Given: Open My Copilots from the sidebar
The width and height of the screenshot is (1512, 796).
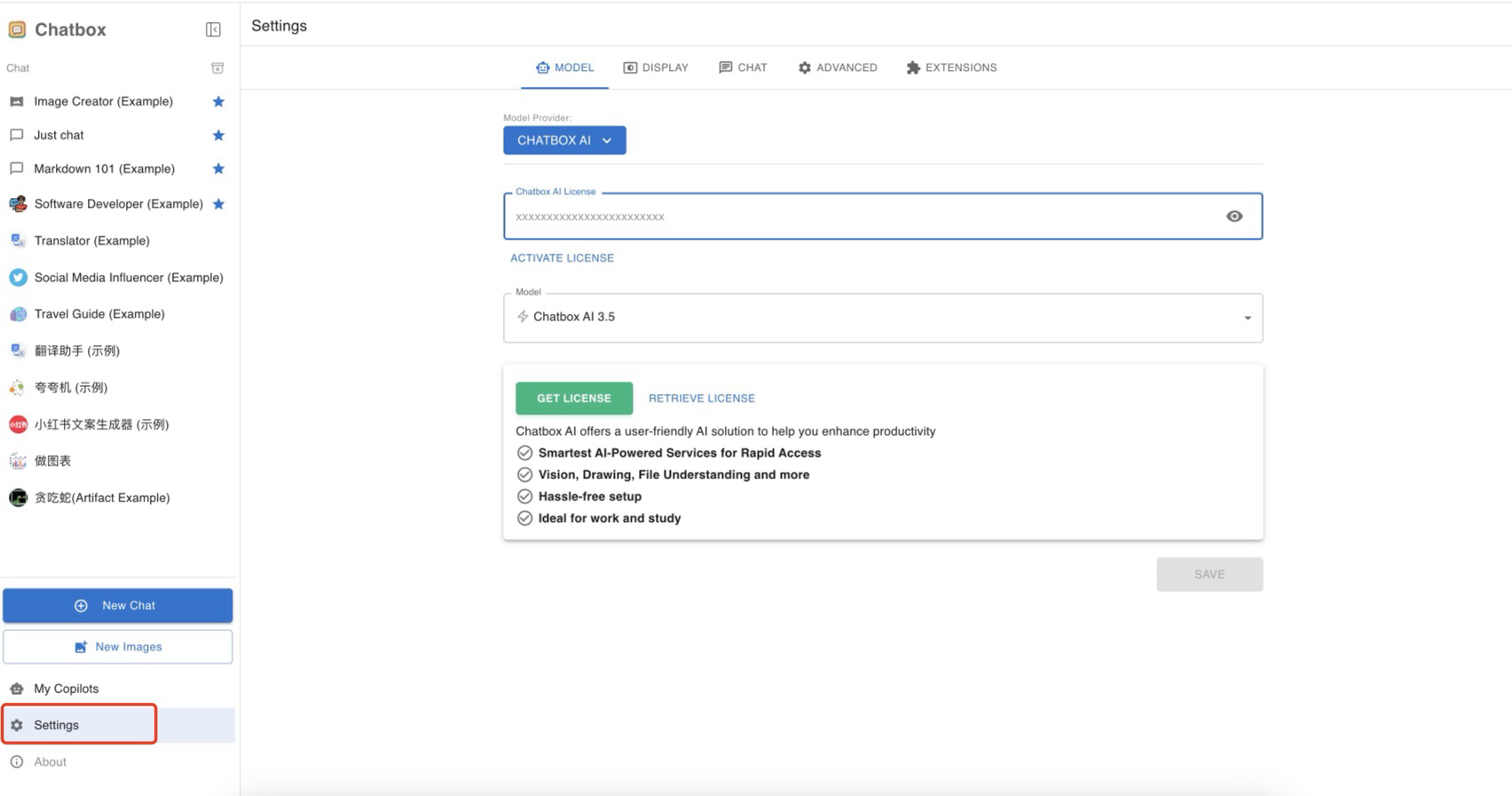Looking at the screenshot, I should point(118,689).
